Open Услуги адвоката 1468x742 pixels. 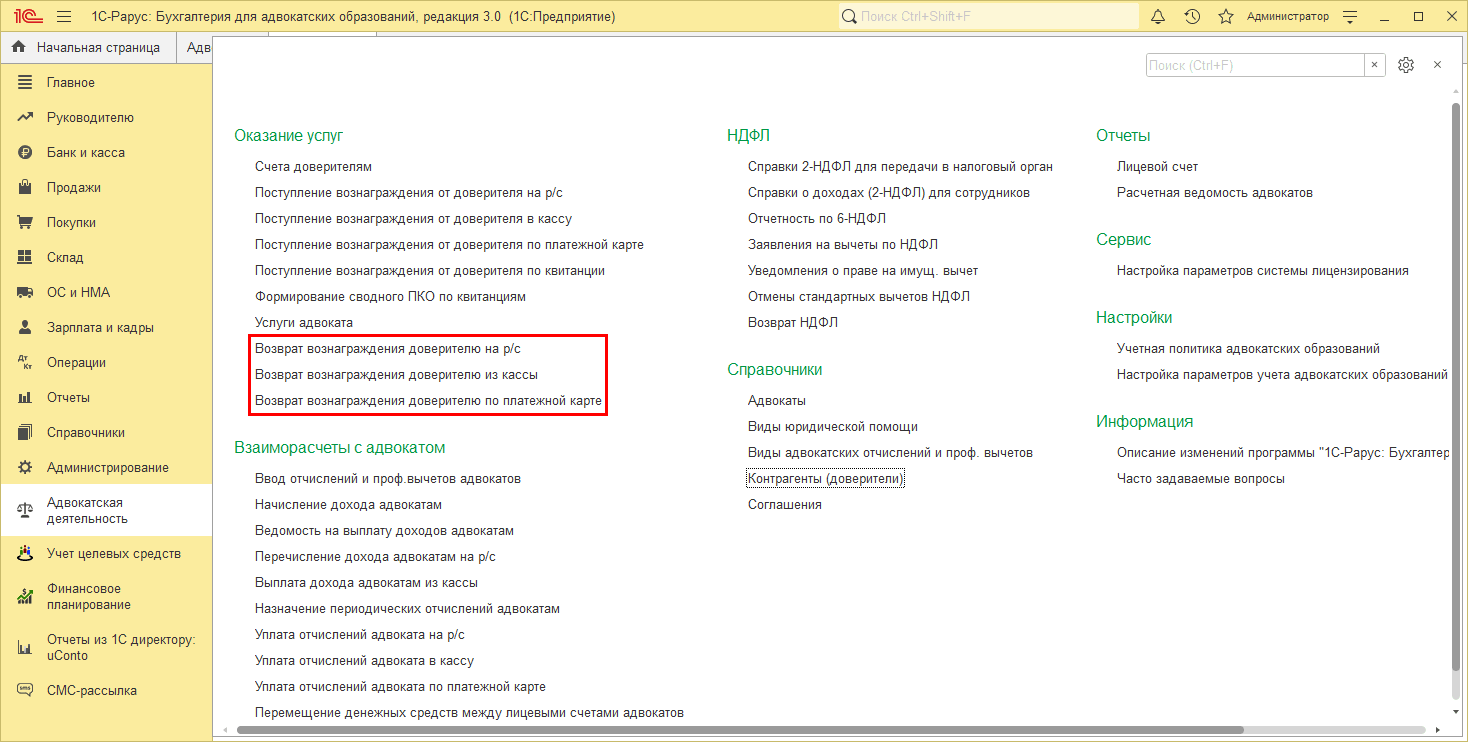(304, 322)
